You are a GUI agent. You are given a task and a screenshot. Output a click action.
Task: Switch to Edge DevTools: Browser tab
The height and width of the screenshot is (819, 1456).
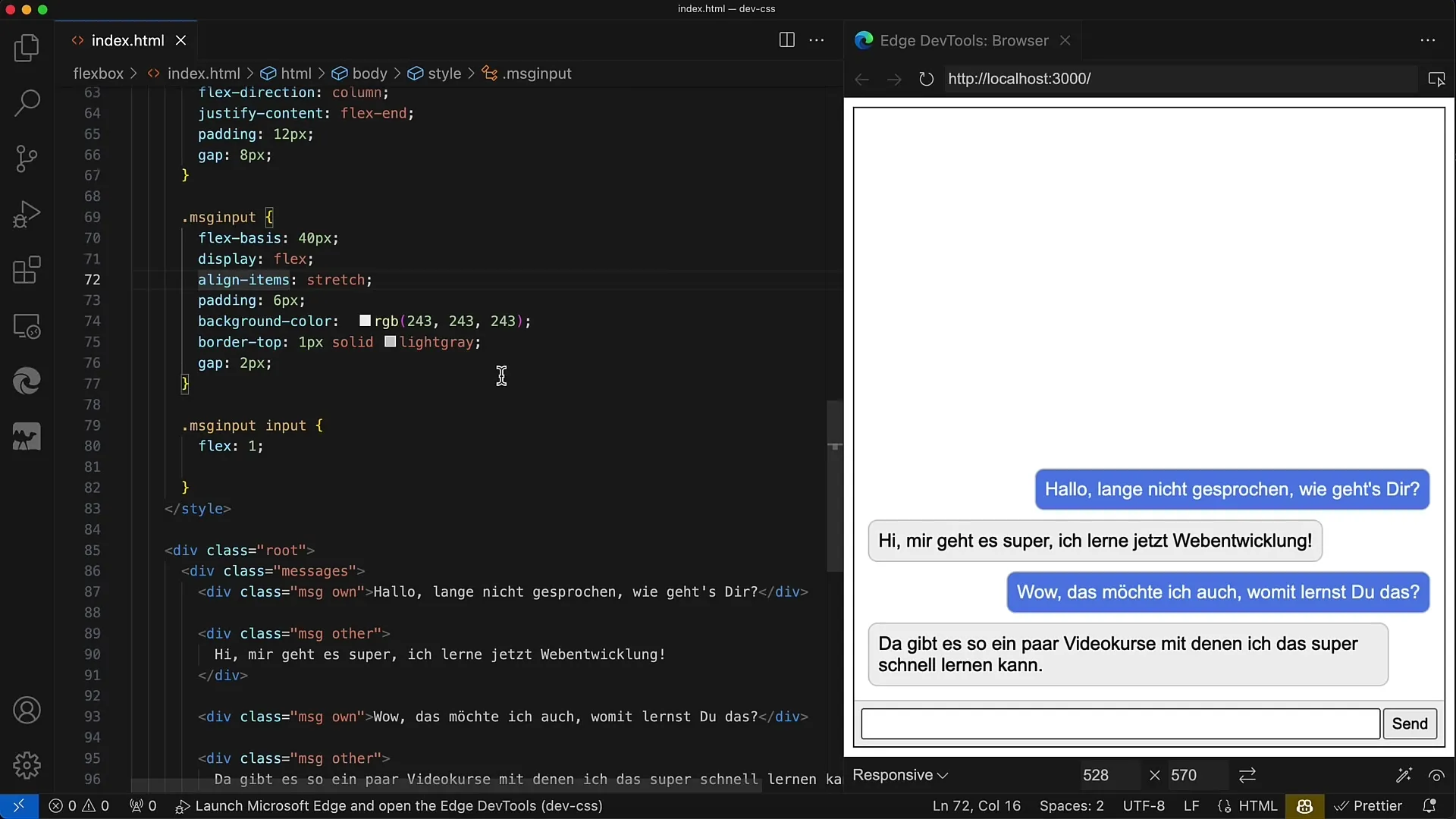[x=964, y=40]
